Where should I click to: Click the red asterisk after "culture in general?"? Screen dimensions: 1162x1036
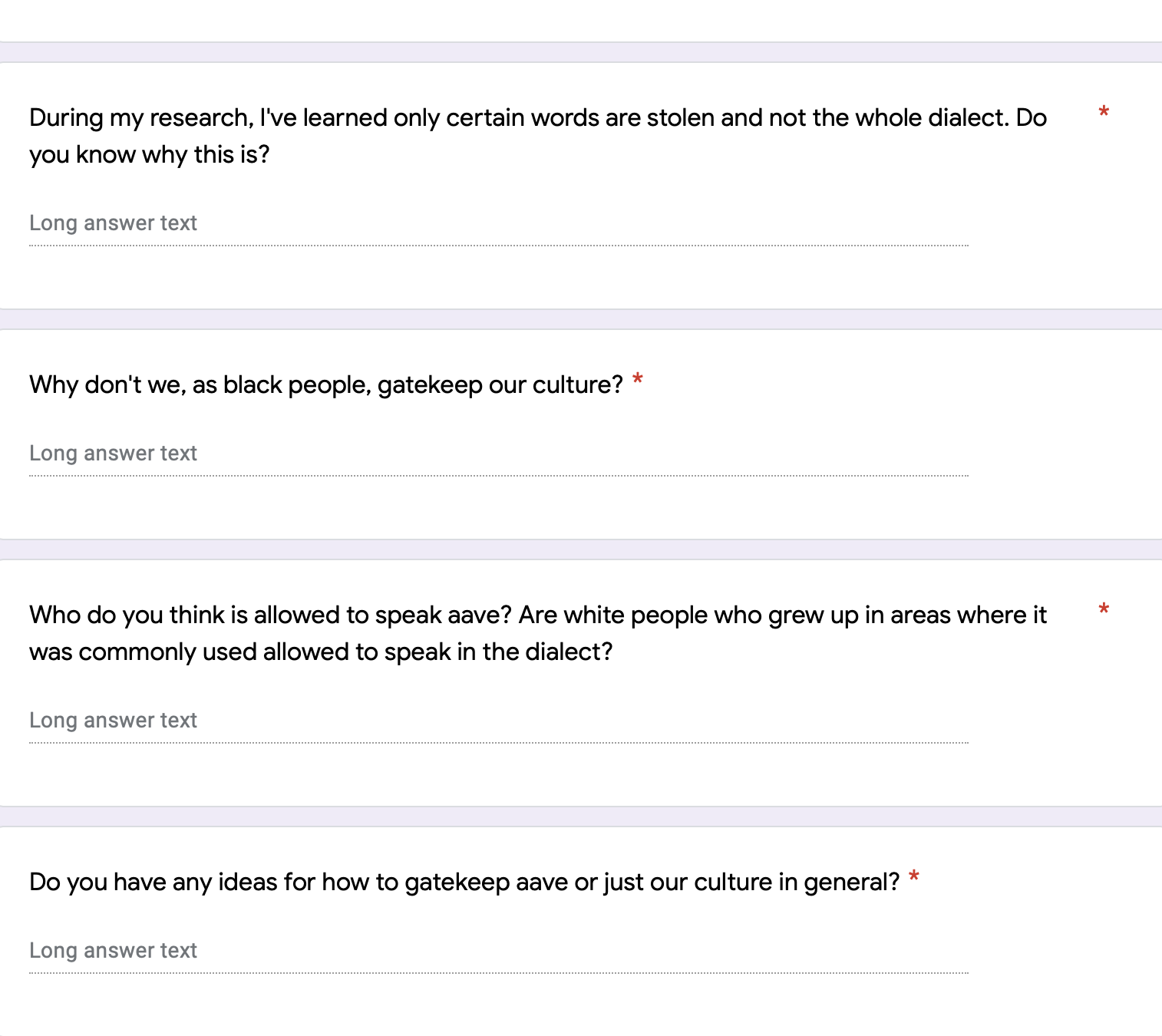[x=913, y=878]
